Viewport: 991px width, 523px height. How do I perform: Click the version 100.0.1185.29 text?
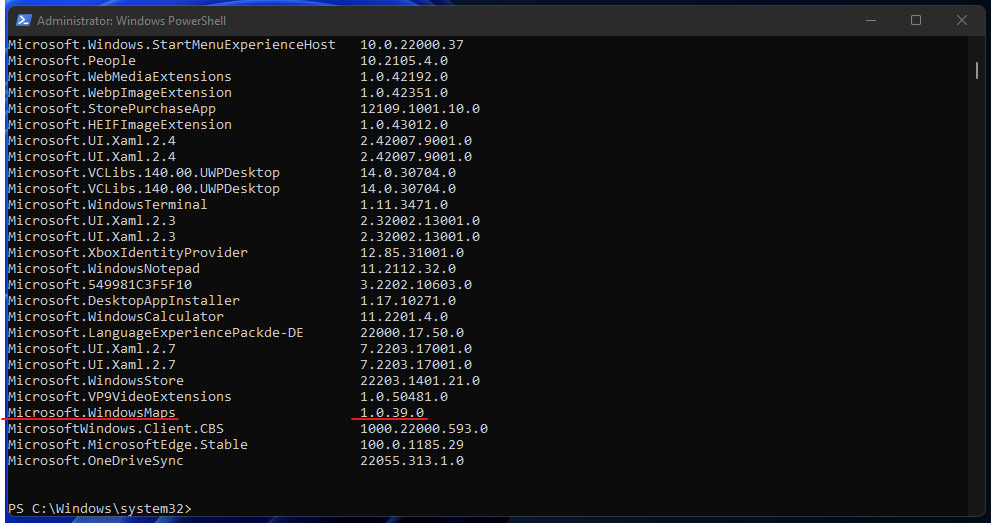[412, 444]
